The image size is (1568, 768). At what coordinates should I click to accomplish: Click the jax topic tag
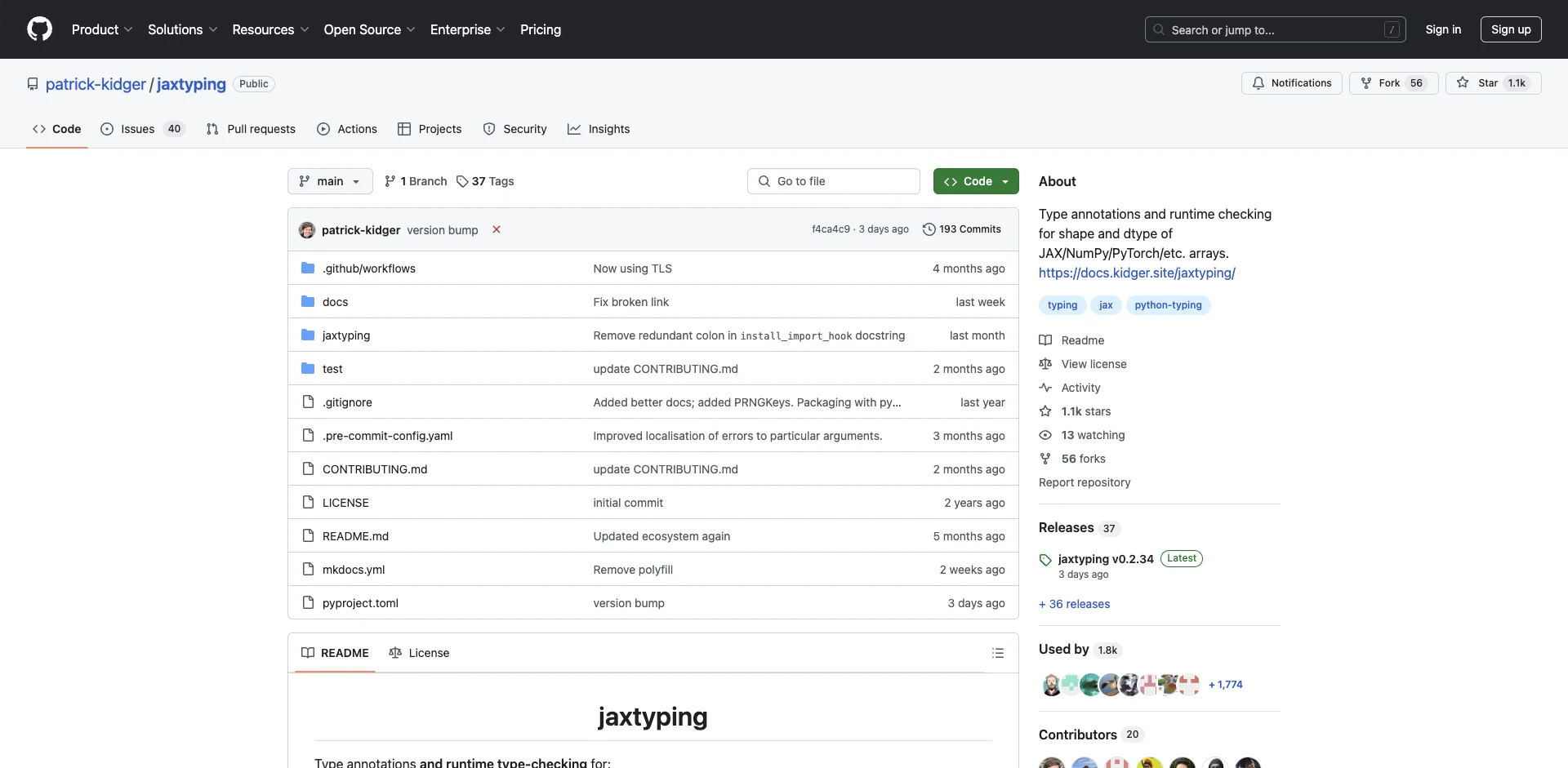[1106, 305]
